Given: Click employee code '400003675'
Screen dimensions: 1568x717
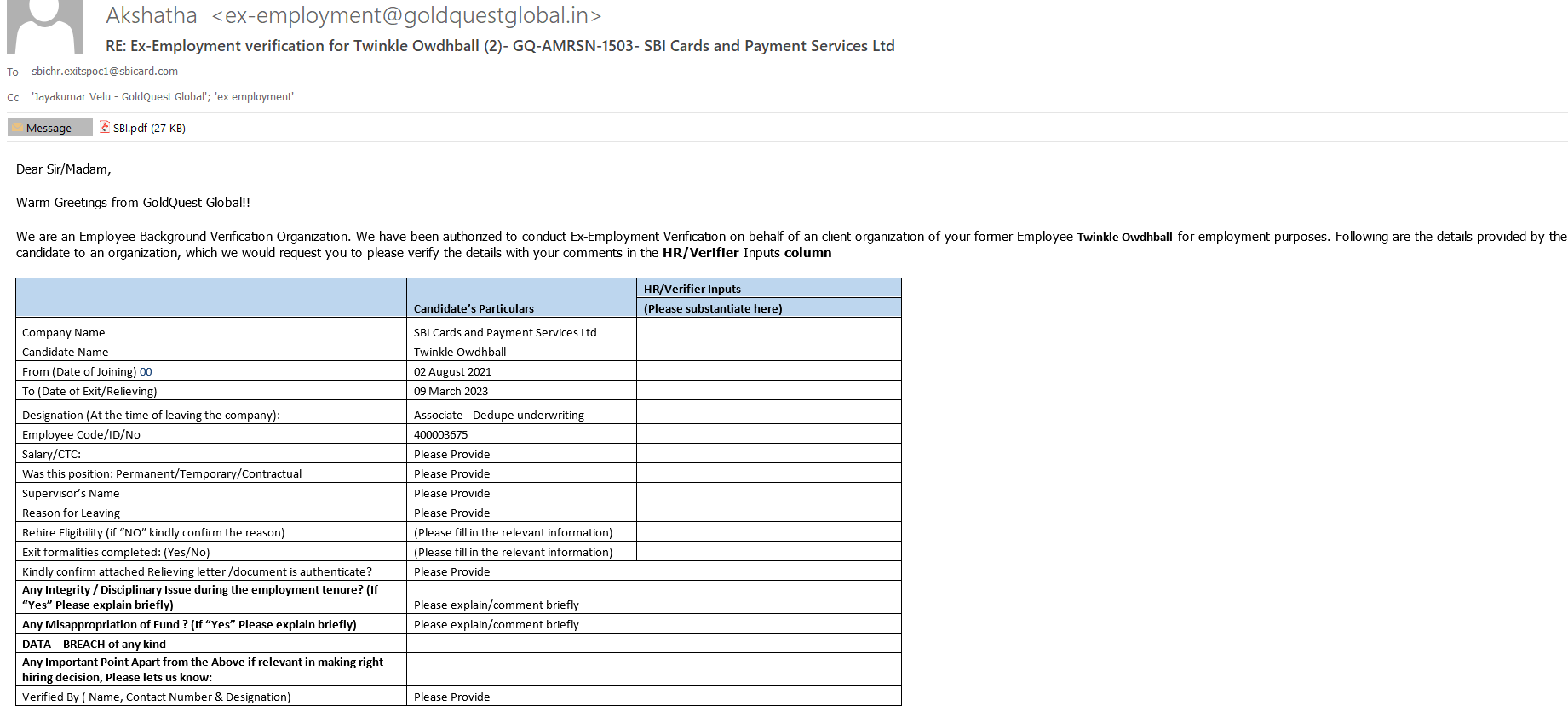Looking at the screenshot, I should 440,434.
